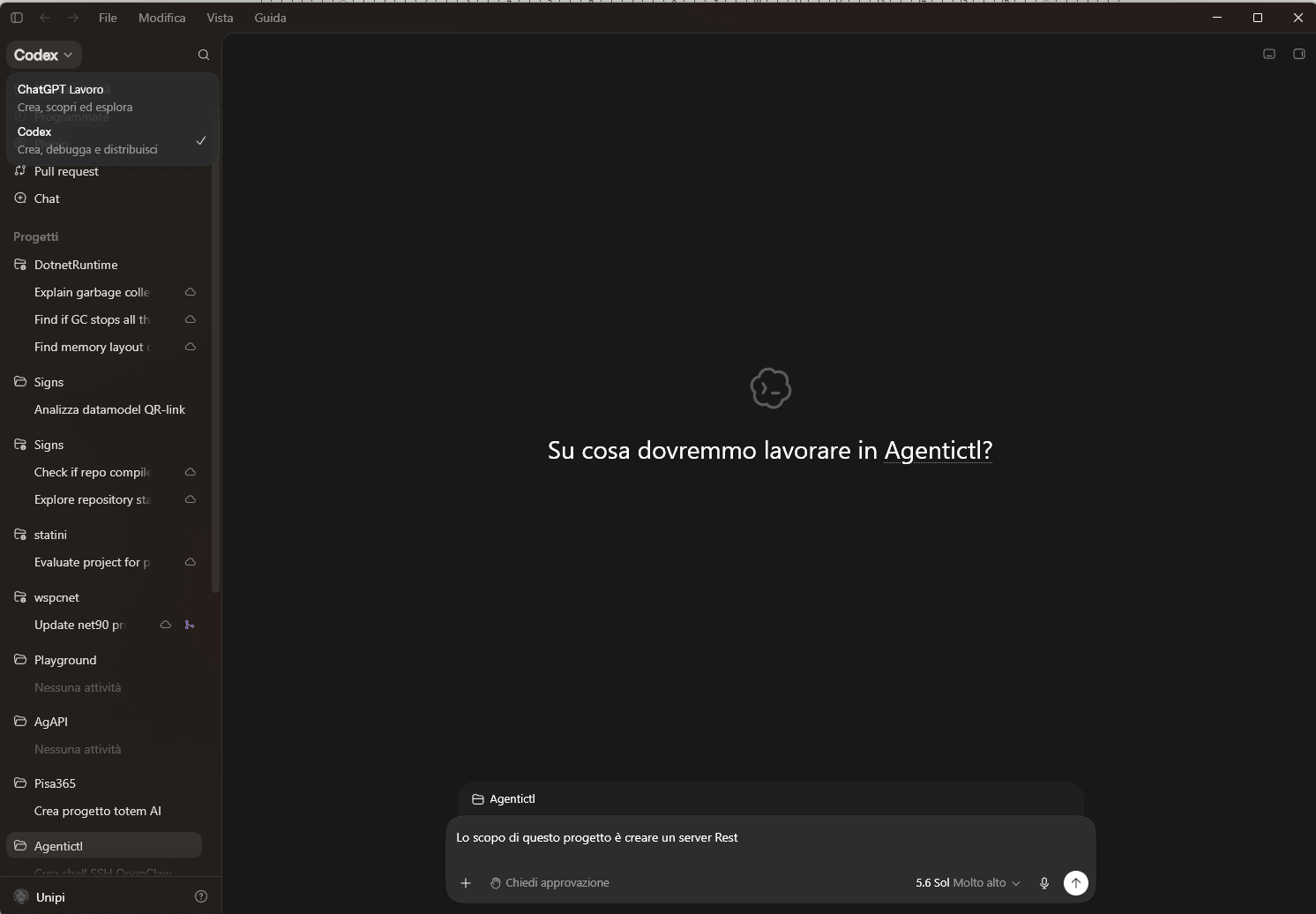Add an attachment with the plus icon
The image size is (1316, 914).
click(x=466, y=883)
